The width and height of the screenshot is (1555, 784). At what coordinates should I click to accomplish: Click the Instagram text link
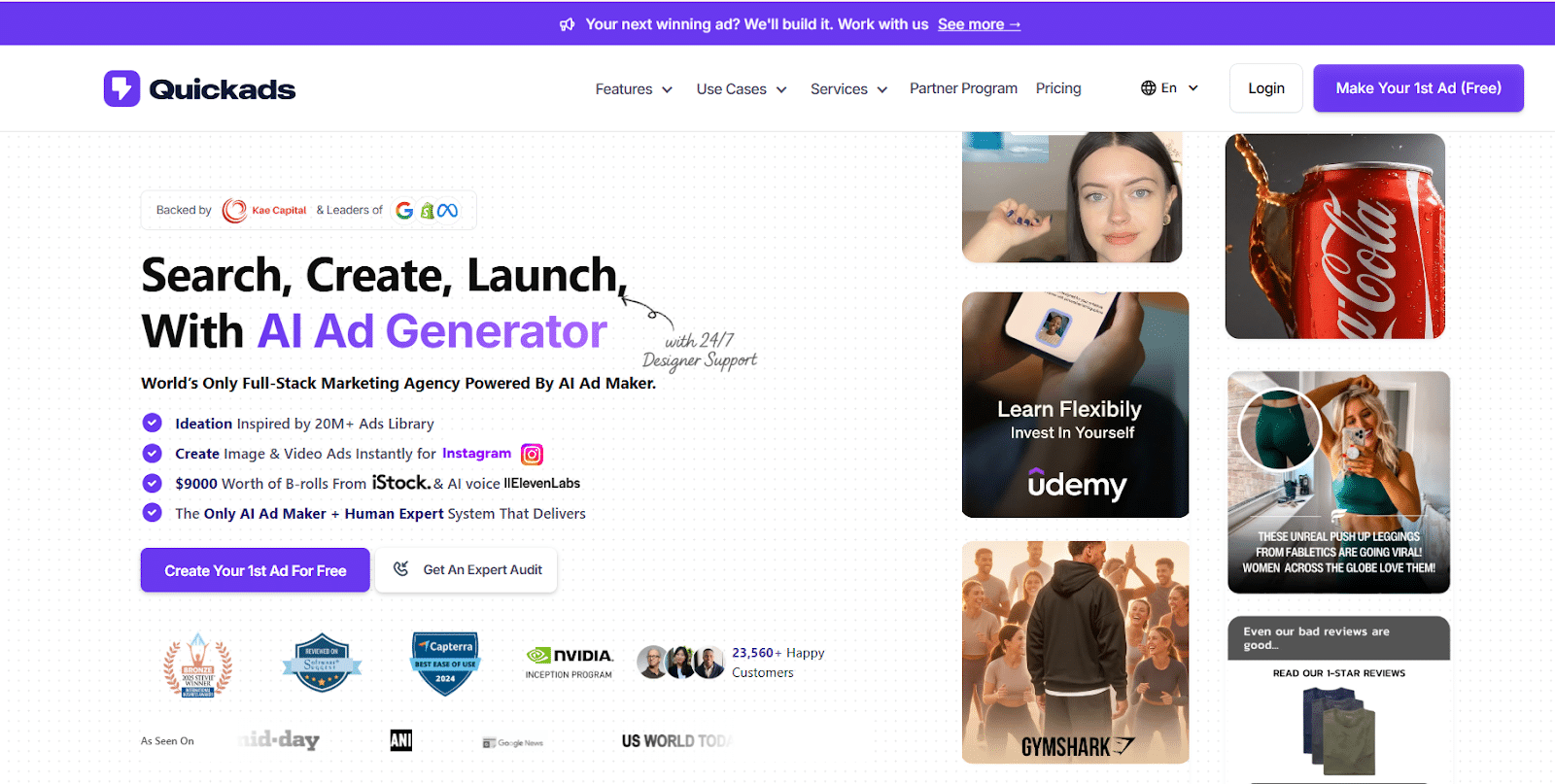pyautogui.click(x=476, y=453)
